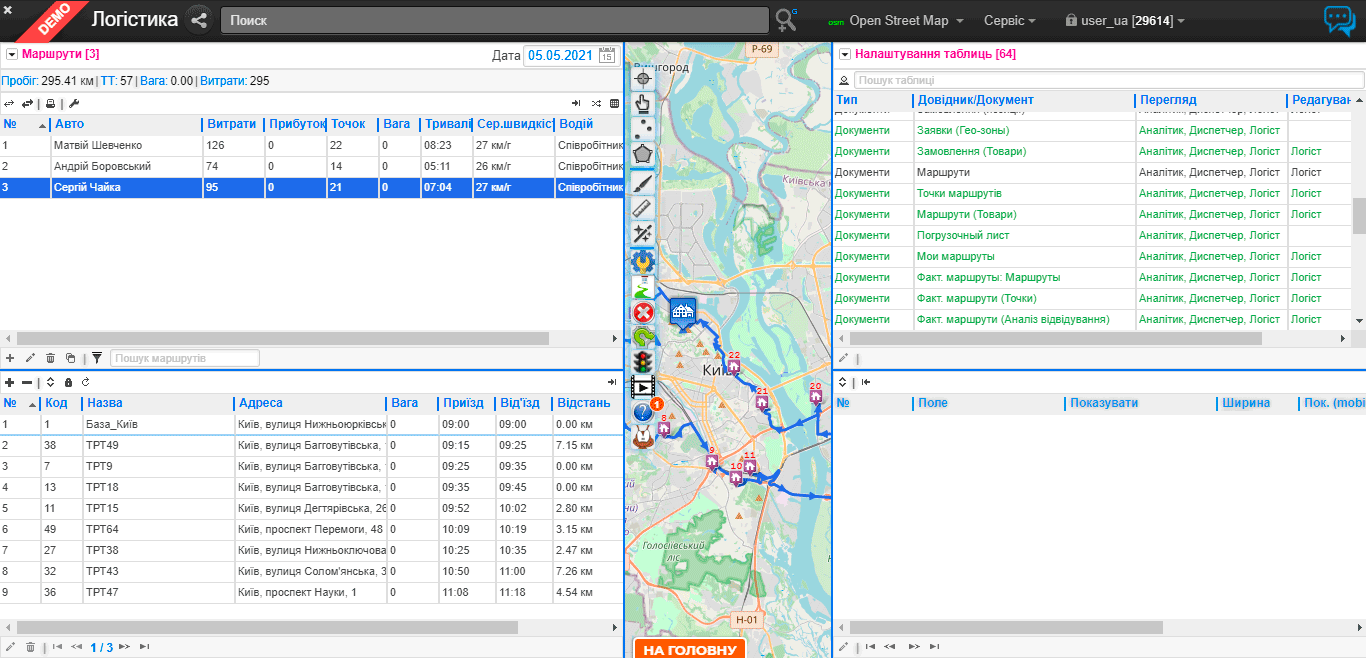
Task: Toggle the lock icon in route points toolbar
Action: click(x=68, y=382)
